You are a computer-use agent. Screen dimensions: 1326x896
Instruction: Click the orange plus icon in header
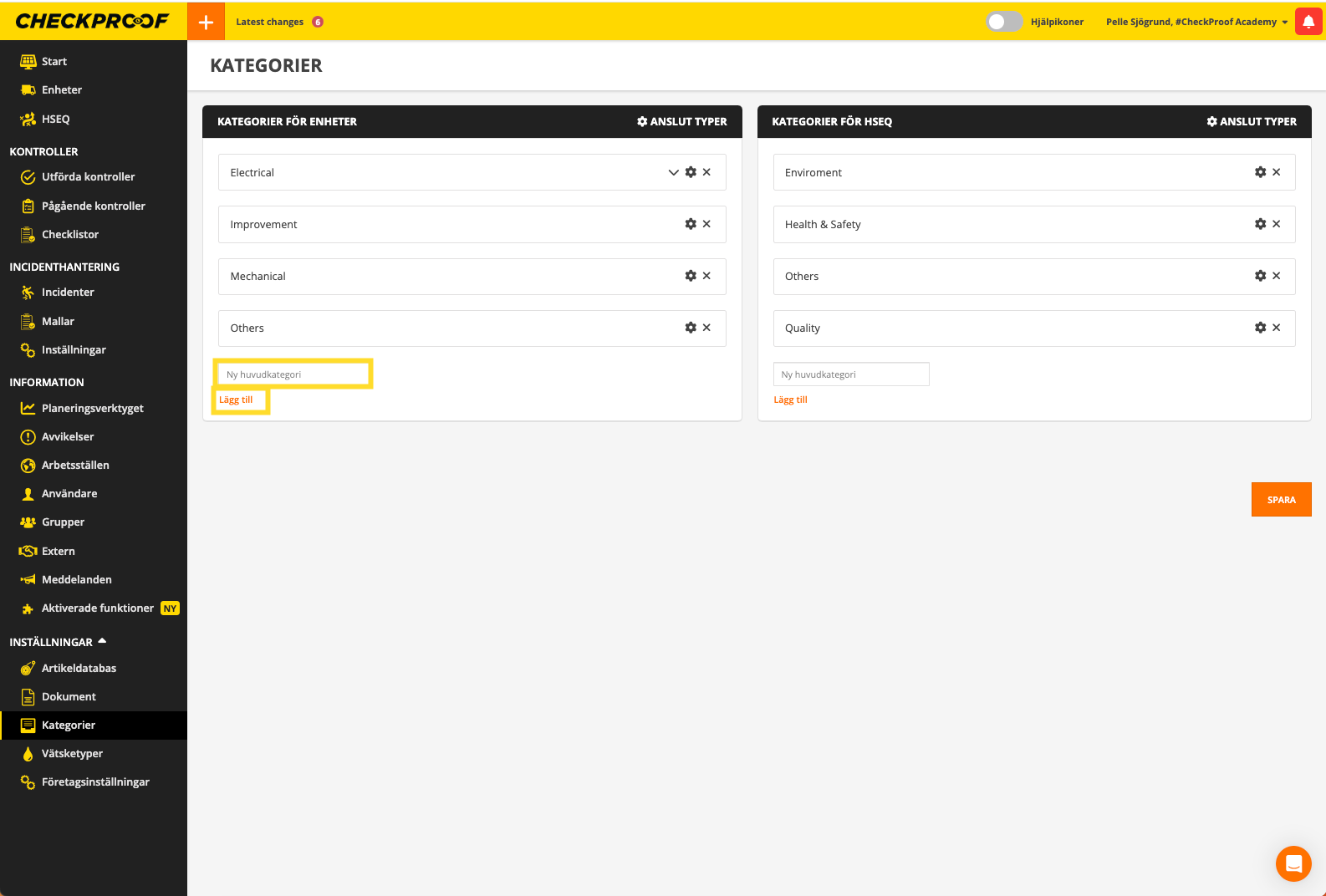(206, 22)
